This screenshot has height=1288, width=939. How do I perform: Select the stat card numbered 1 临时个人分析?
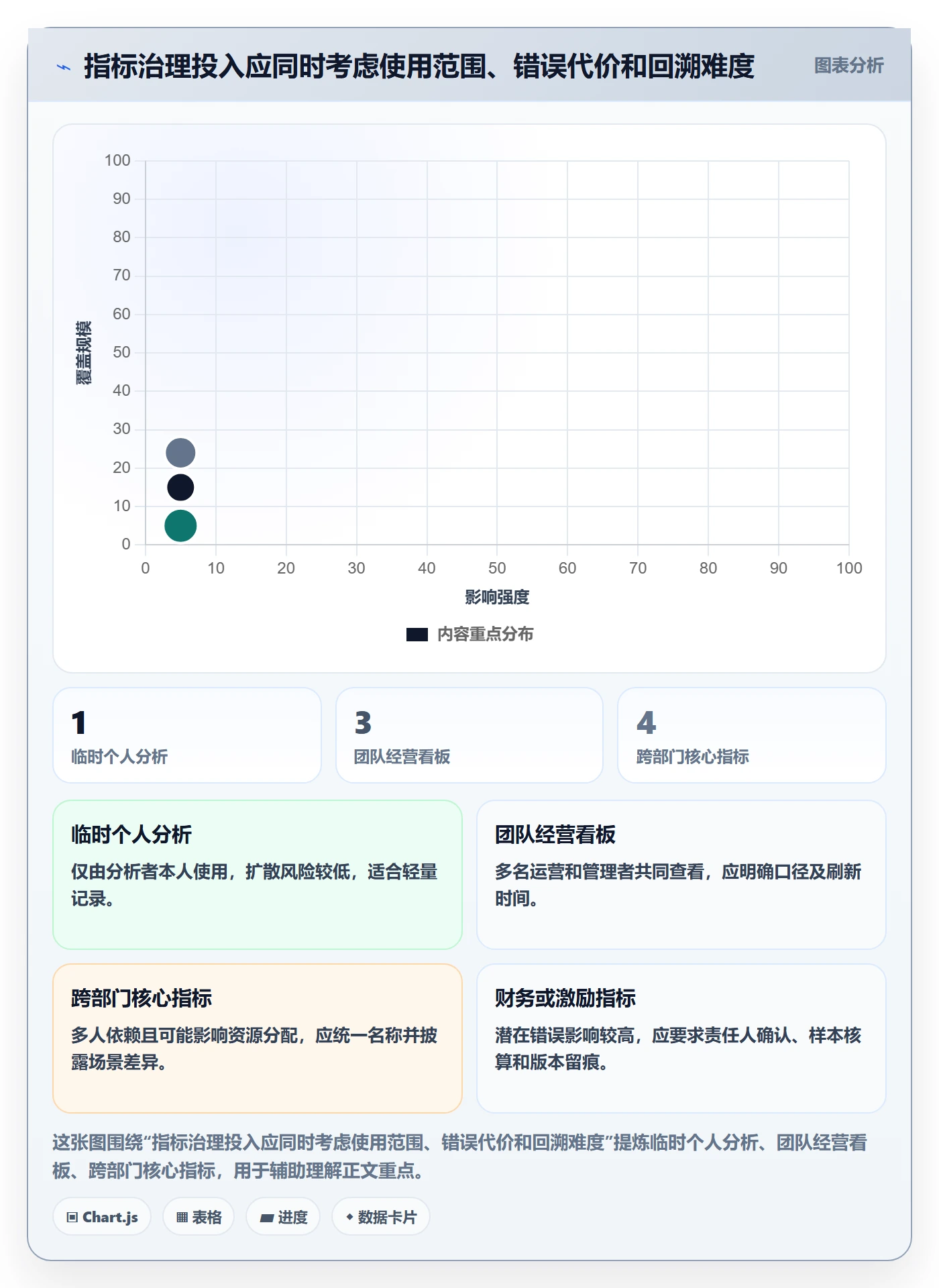187,735
